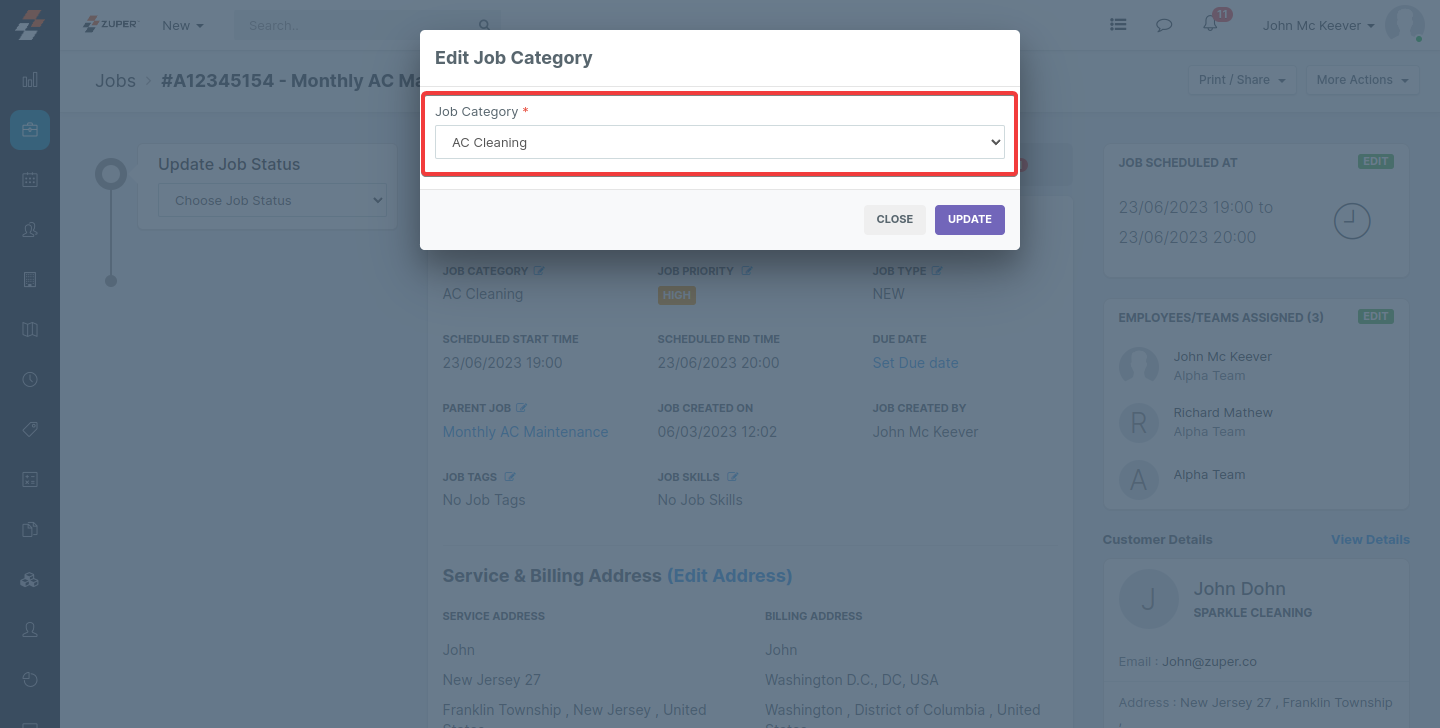Viewport: 1440px width, 728px height.
Task: Click the list view icon in header
Action: pyautogui.click(x=1119, y=25)
